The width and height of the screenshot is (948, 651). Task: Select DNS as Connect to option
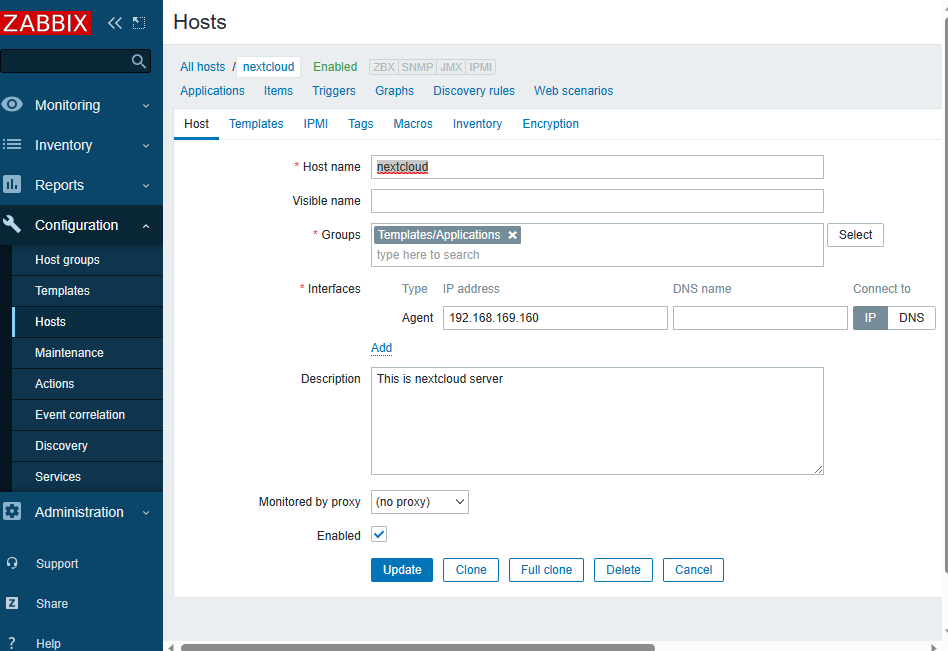click(911, 318)
